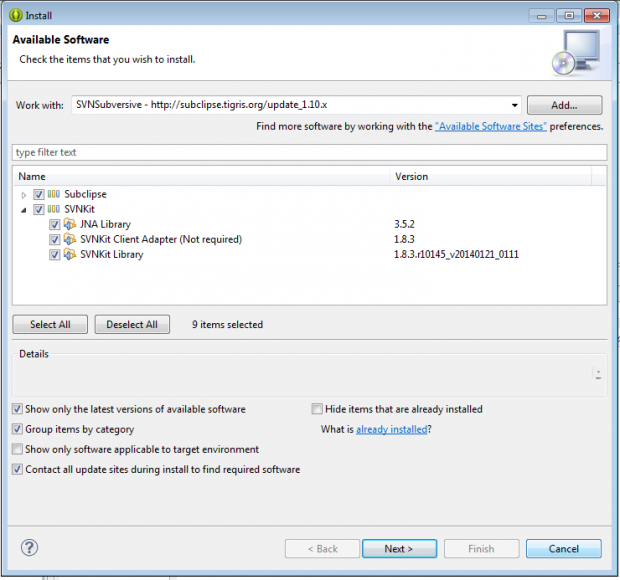
Task: Toggle Group items by category checkbox
Action: pos(17,429)
